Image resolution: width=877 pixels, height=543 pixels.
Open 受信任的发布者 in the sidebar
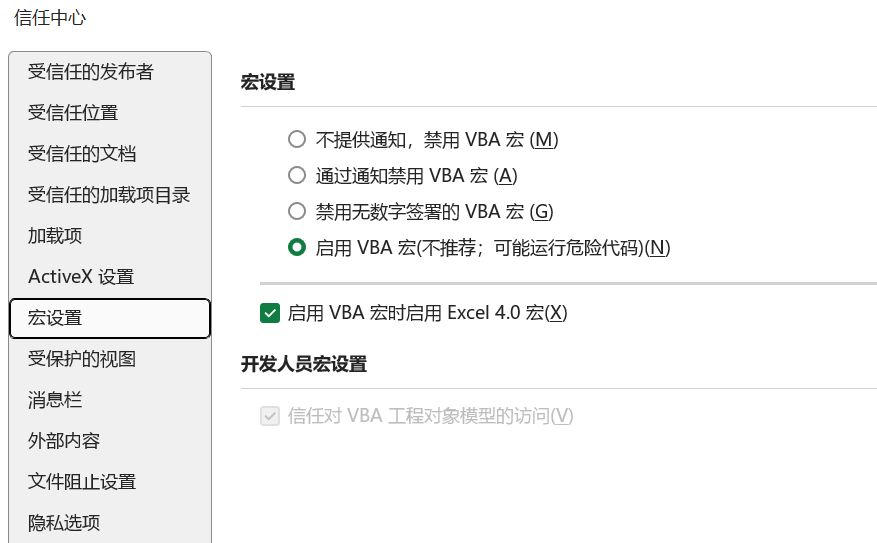tap(90, 72)
